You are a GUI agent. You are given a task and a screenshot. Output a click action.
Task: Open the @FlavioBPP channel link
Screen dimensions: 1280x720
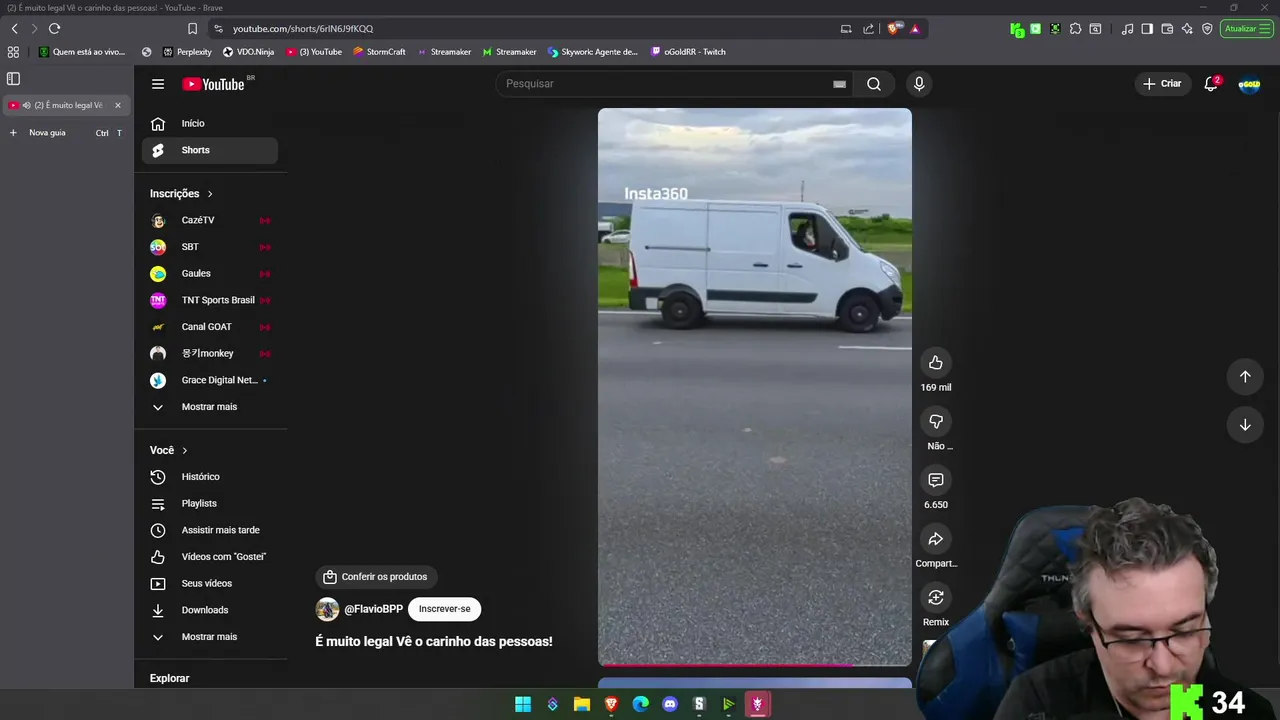point(373,609)
